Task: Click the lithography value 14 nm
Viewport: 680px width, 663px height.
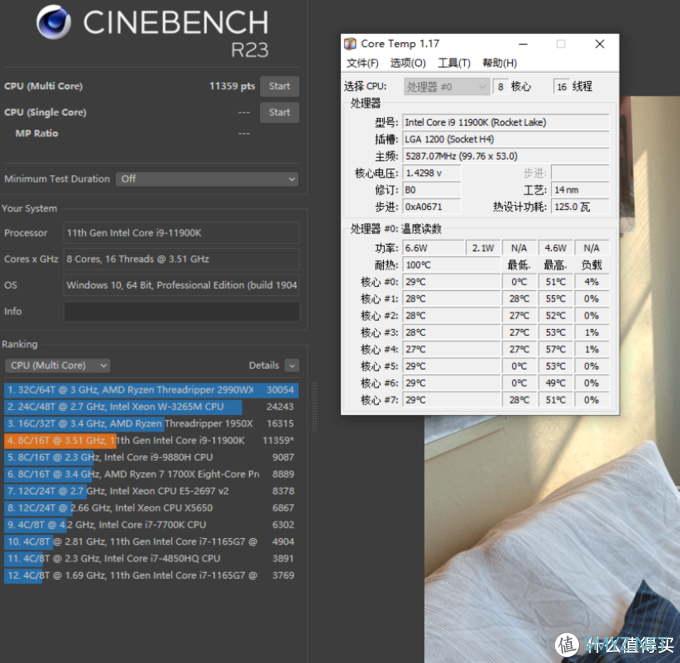Action: 580,190
